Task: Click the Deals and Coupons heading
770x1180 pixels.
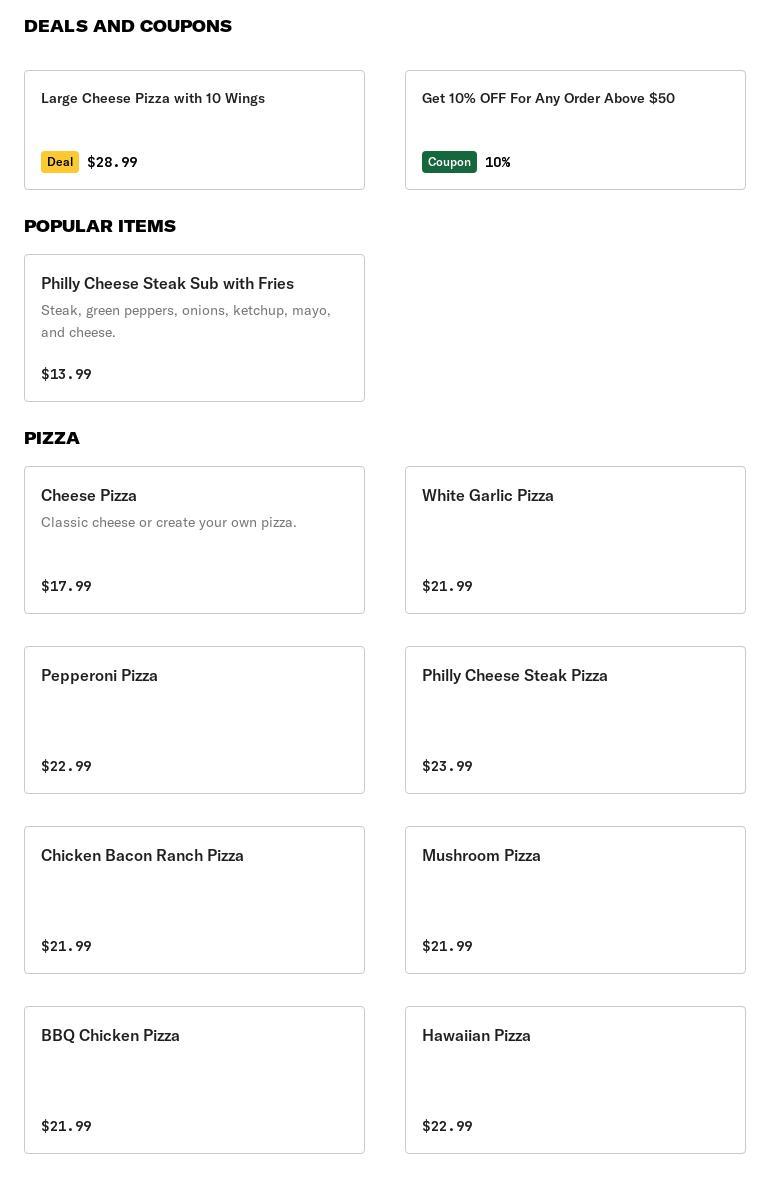Action: pos(128,26)
